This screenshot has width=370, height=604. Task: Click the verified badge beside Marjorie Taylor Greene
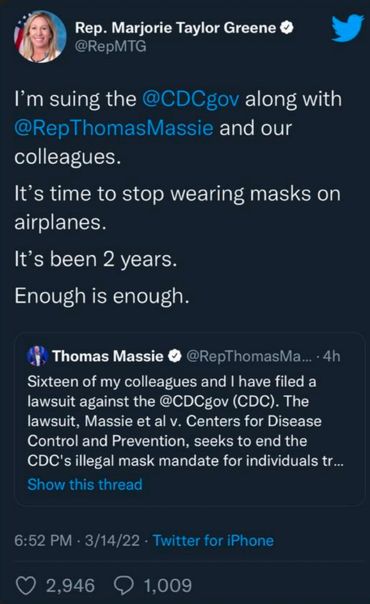287,28
